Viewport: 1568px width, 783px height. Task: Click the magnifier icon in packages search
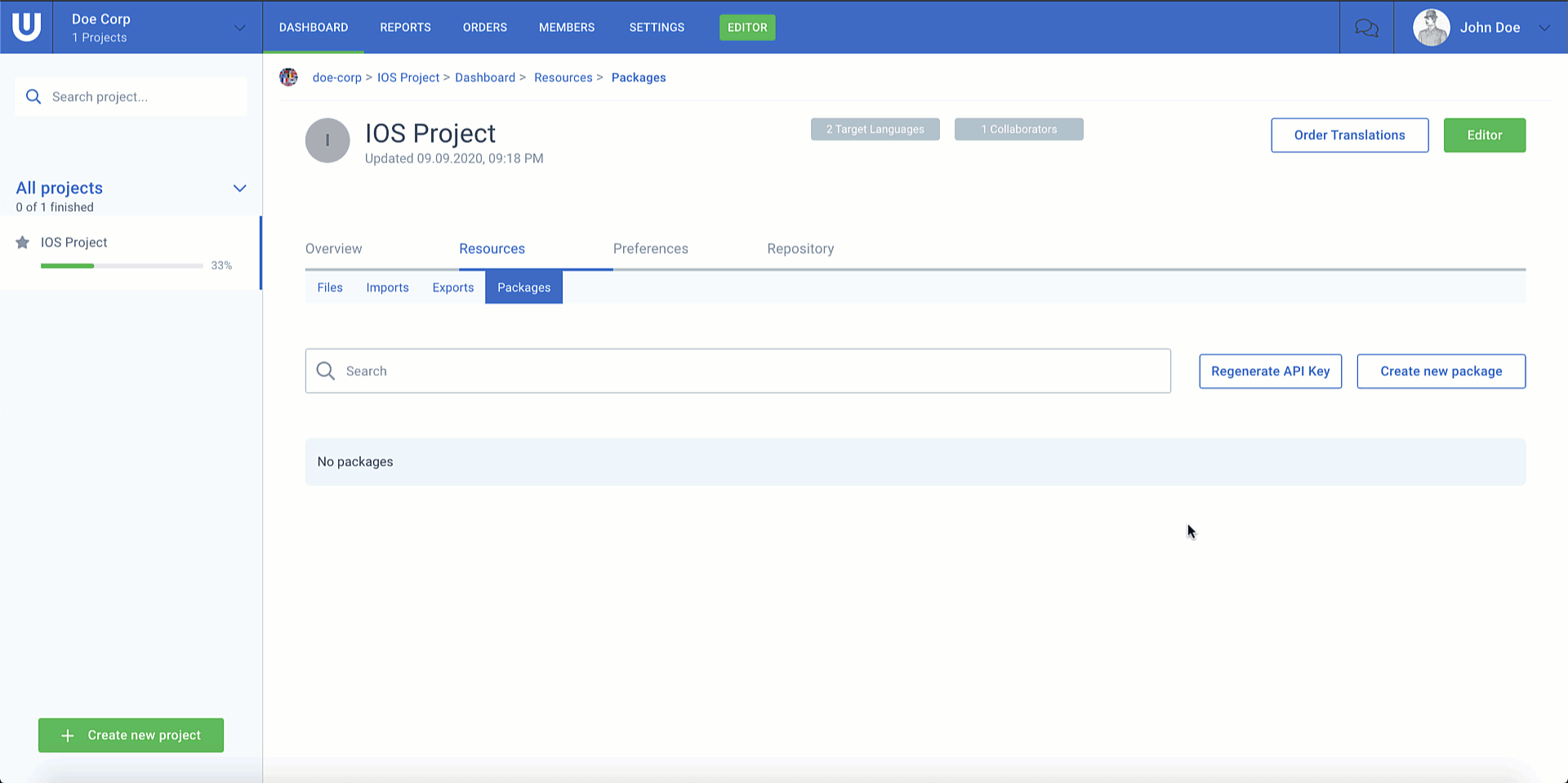point(326,371)
